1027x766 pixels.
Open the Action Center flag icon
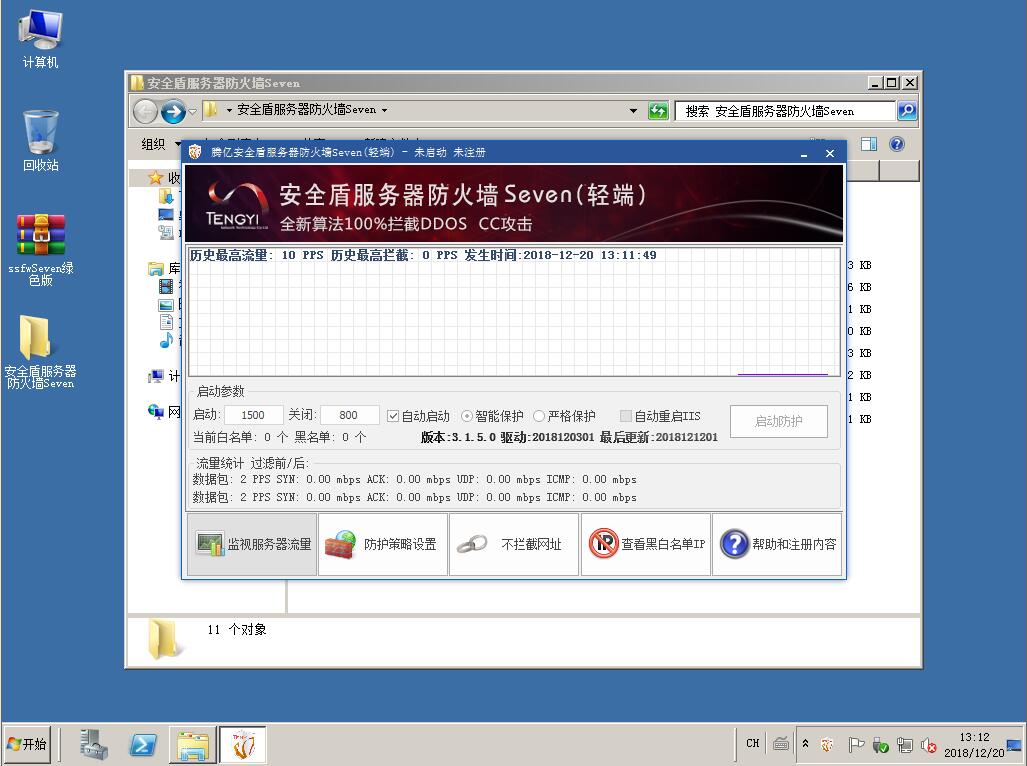point(855,744)
